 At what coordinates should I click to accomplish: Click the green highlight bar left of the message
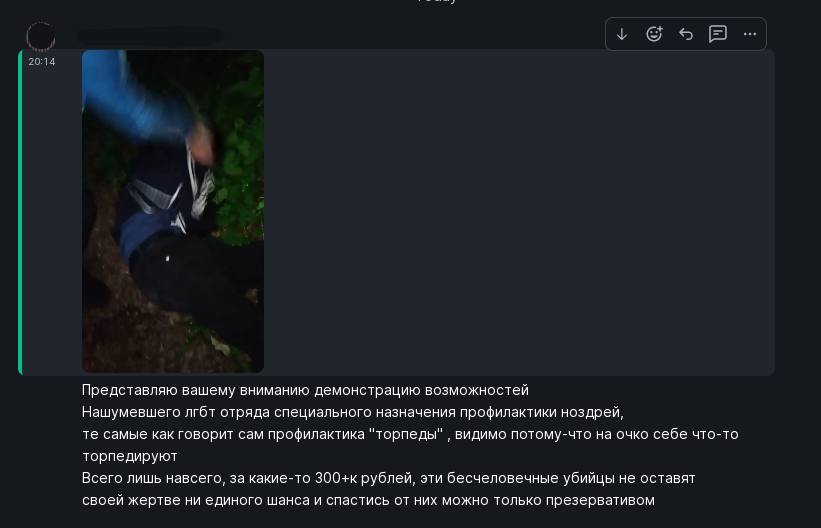pyautogui.click(x=20, y=212)
